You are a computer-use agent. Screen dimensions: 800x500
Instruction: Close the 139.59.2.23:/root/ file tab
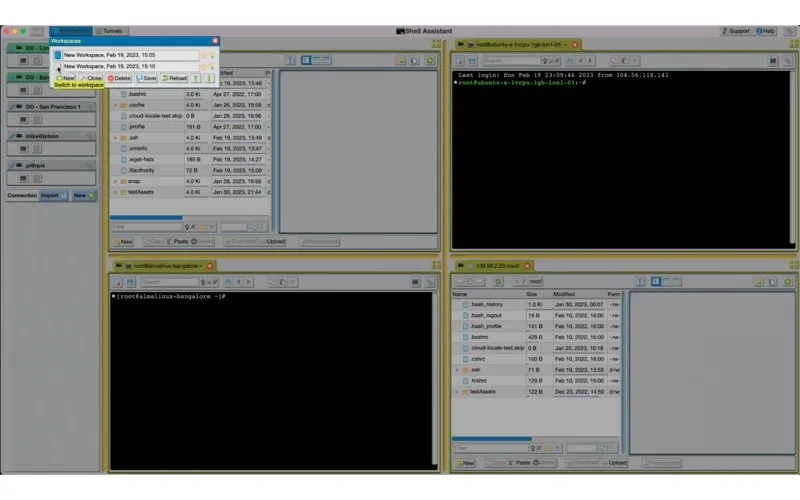pyautogui.click(x=527, y=266)
